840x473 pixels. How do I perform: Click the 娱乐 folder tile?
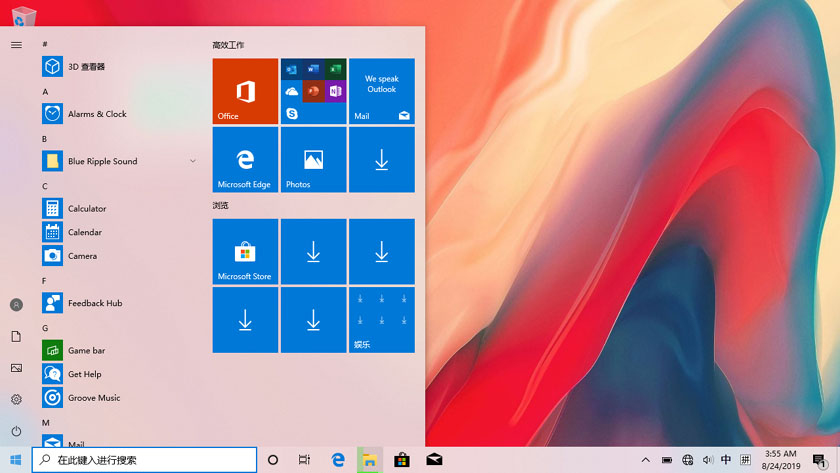tap(381, 320)
